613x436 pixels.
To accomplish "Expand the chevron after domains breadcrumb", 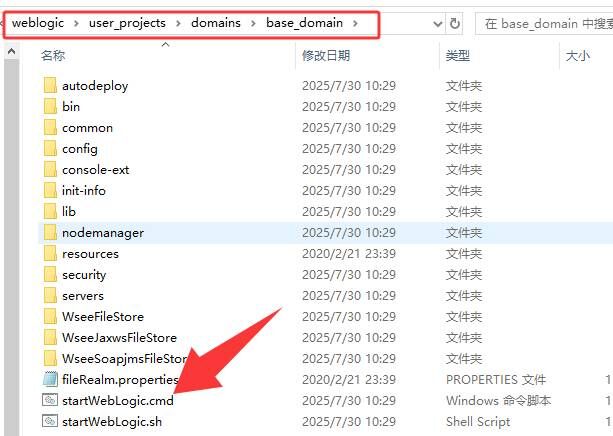I will click(x=253, y=23).
